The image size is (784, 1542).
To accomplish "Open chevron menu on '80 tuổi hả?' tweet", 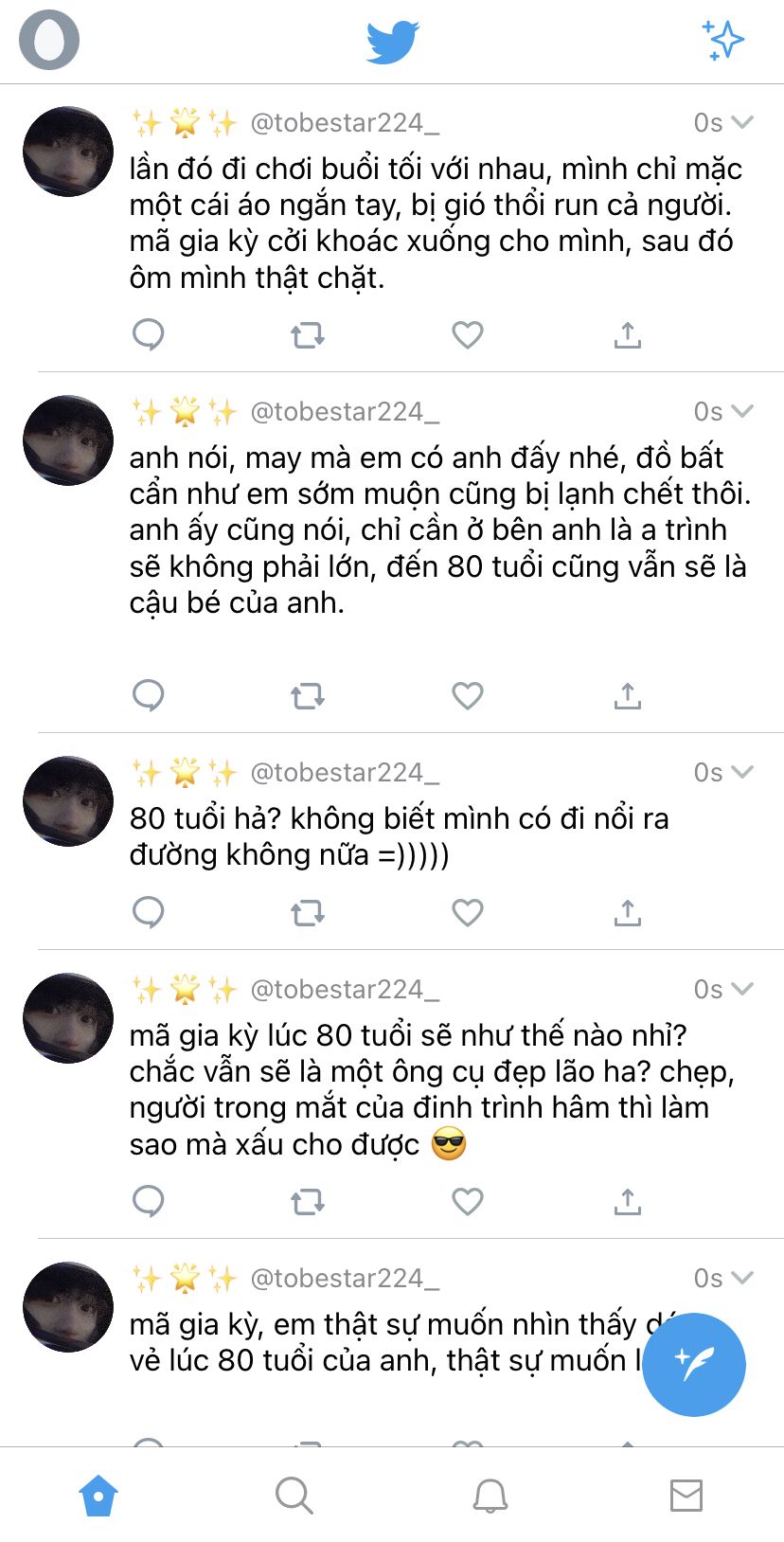I will (742, 772).
